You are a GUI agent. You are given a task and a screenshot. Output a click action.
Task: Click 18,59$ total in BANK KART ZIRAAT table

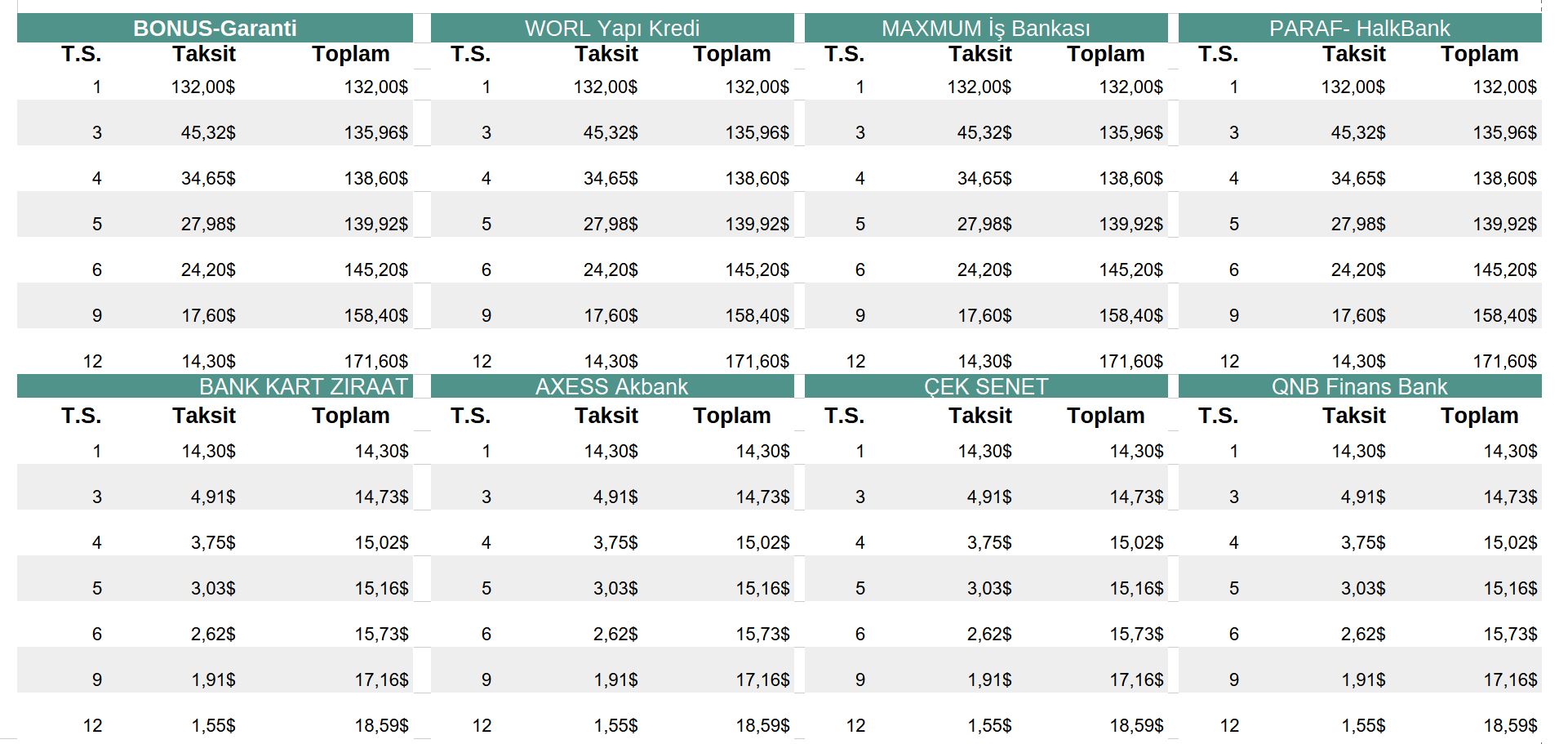click(x=381, y=725)
